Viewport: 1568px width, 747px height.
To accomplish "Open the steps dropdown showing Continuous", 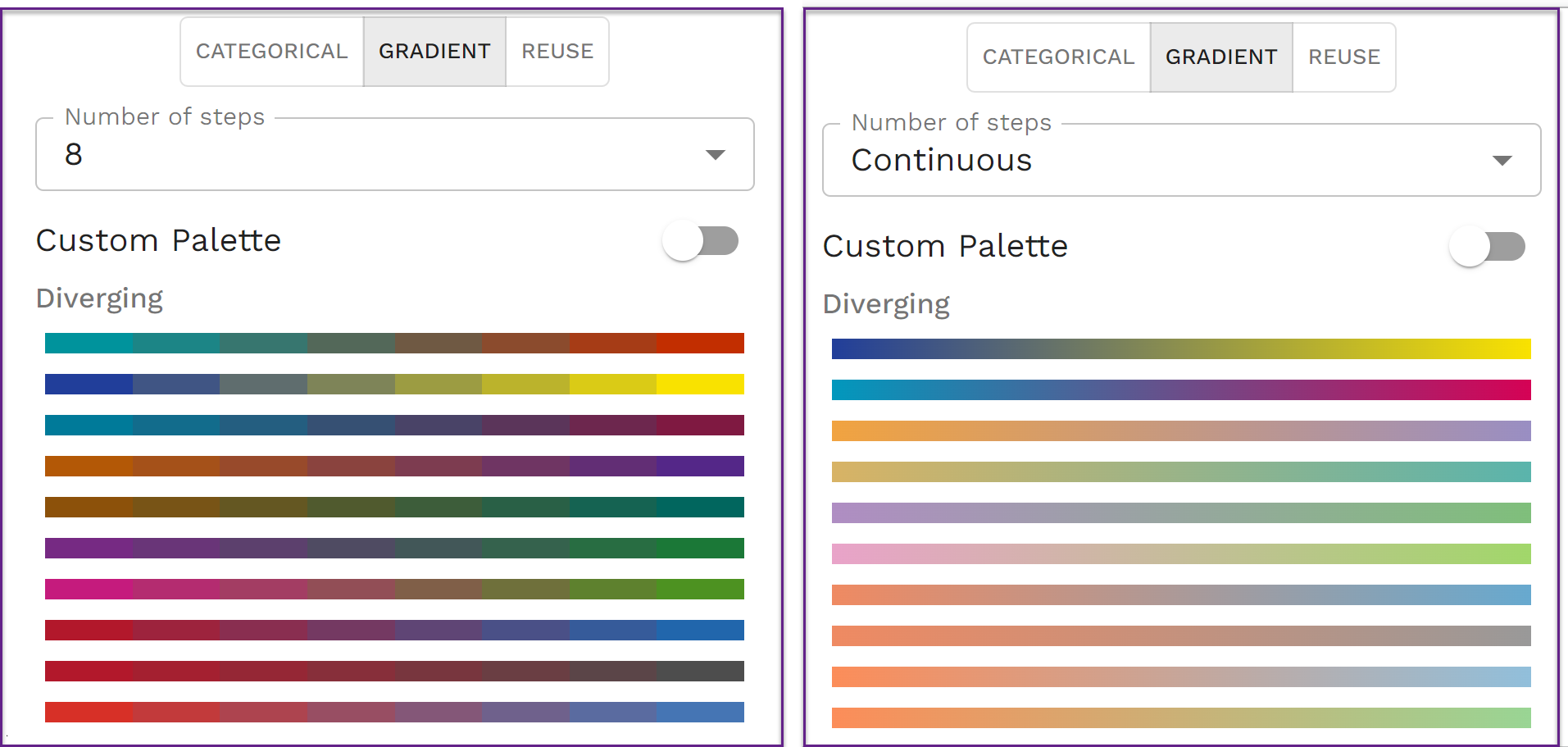I will click(1180, 161).
